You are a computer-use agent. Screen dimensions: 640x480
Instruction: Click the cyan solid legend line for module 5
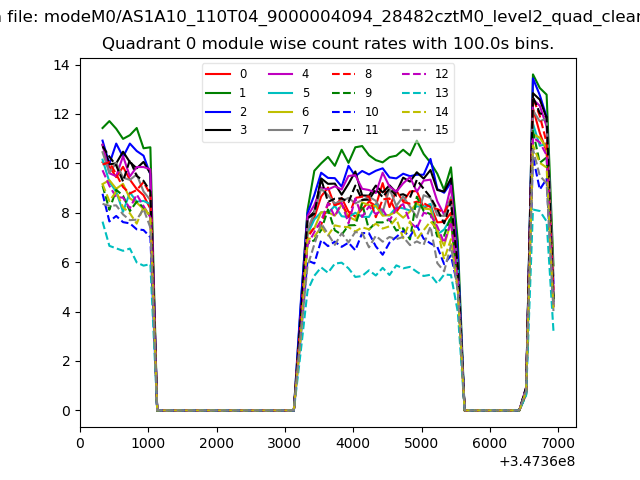(278, 93)
